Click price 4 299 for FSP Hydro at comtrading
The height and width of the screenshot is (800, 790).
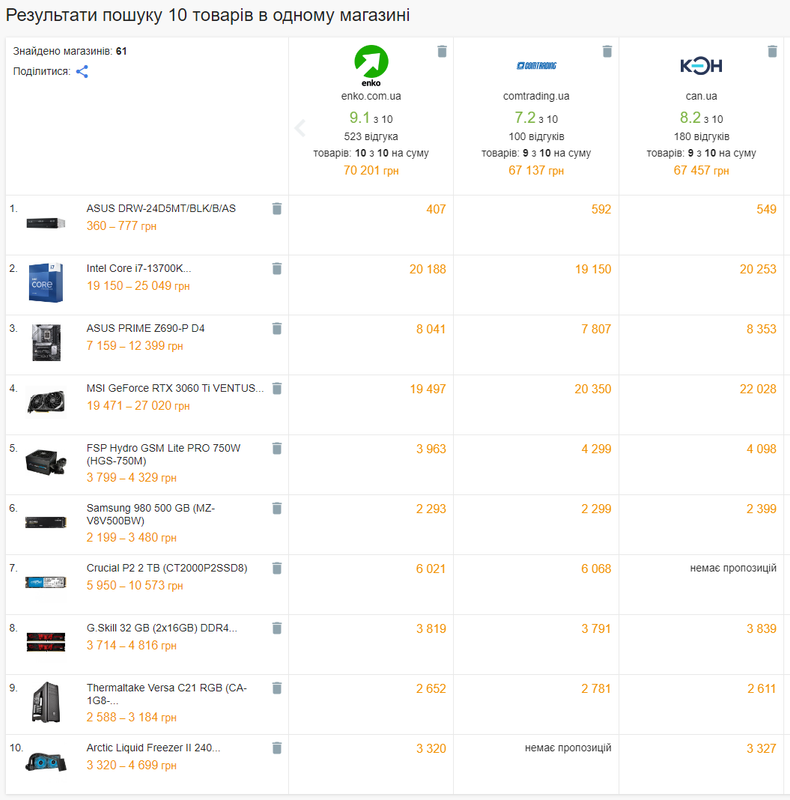click(x=596, y=449)
